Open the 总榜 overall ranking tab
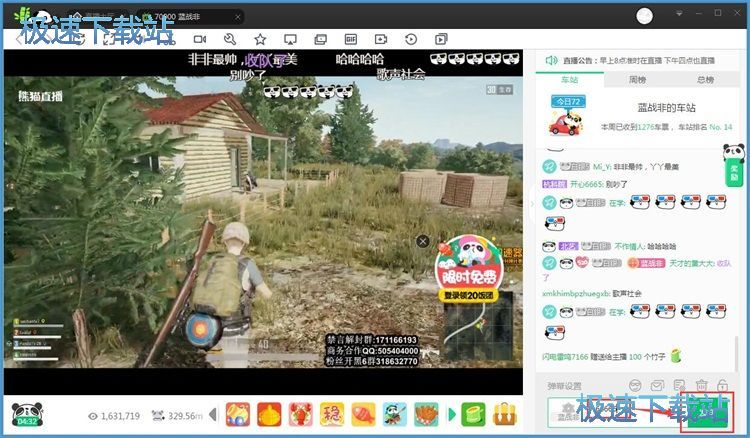 tap(706, 79)
